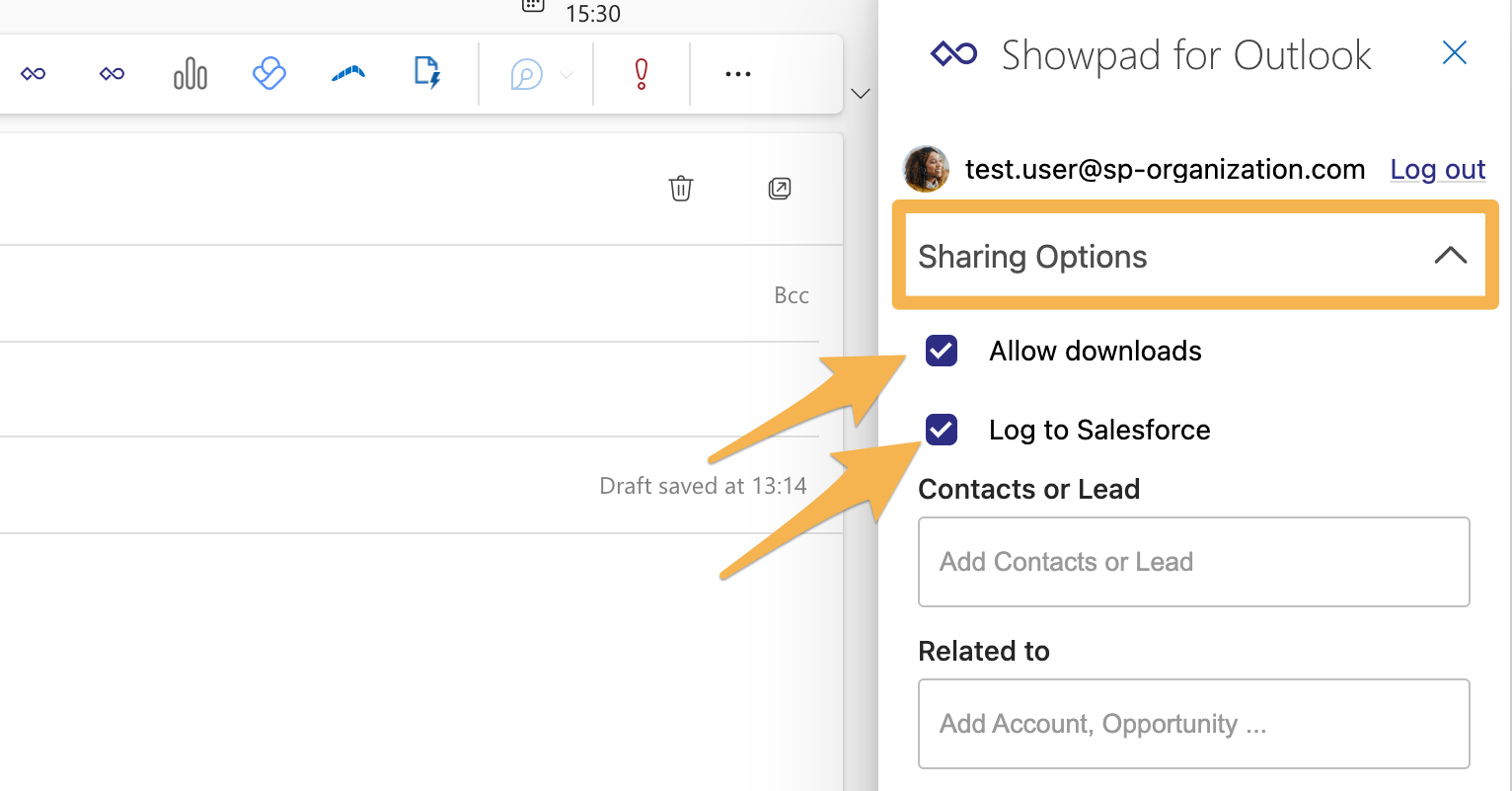
Task: Uncheck the Allow downloads checkbox
Action: (x=942, y=351)
